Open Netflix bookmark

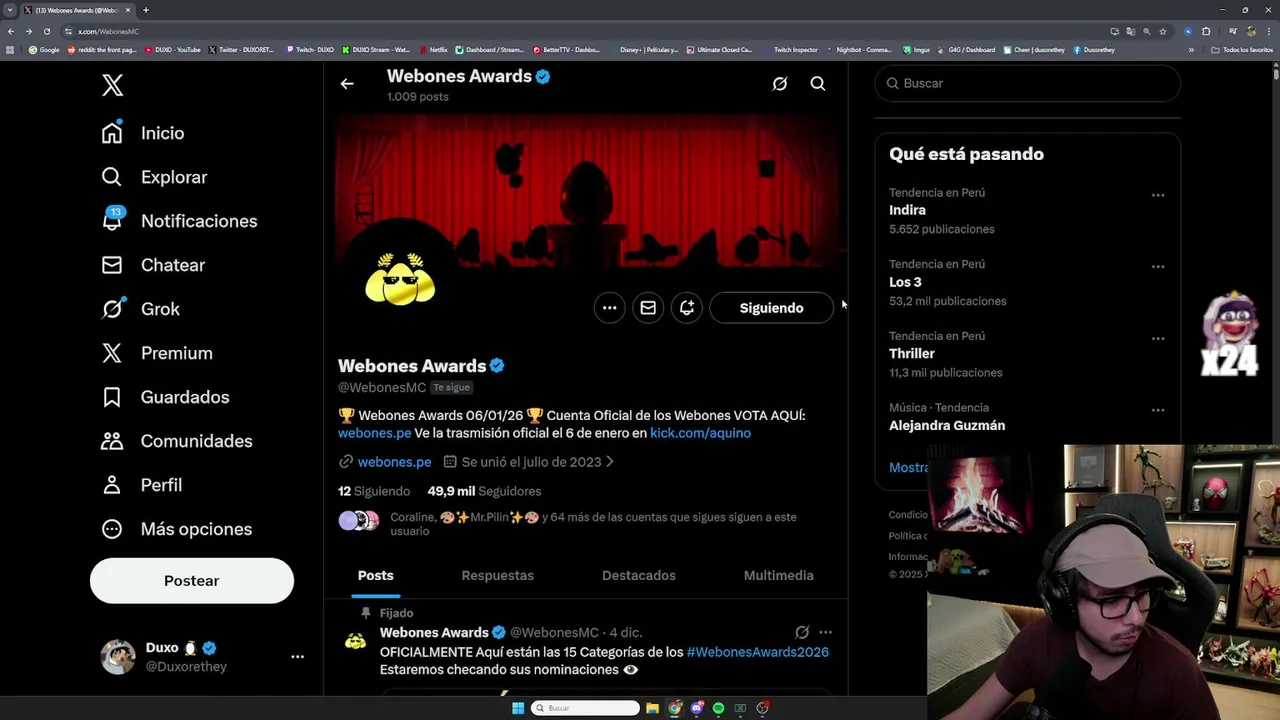(434, 49)
